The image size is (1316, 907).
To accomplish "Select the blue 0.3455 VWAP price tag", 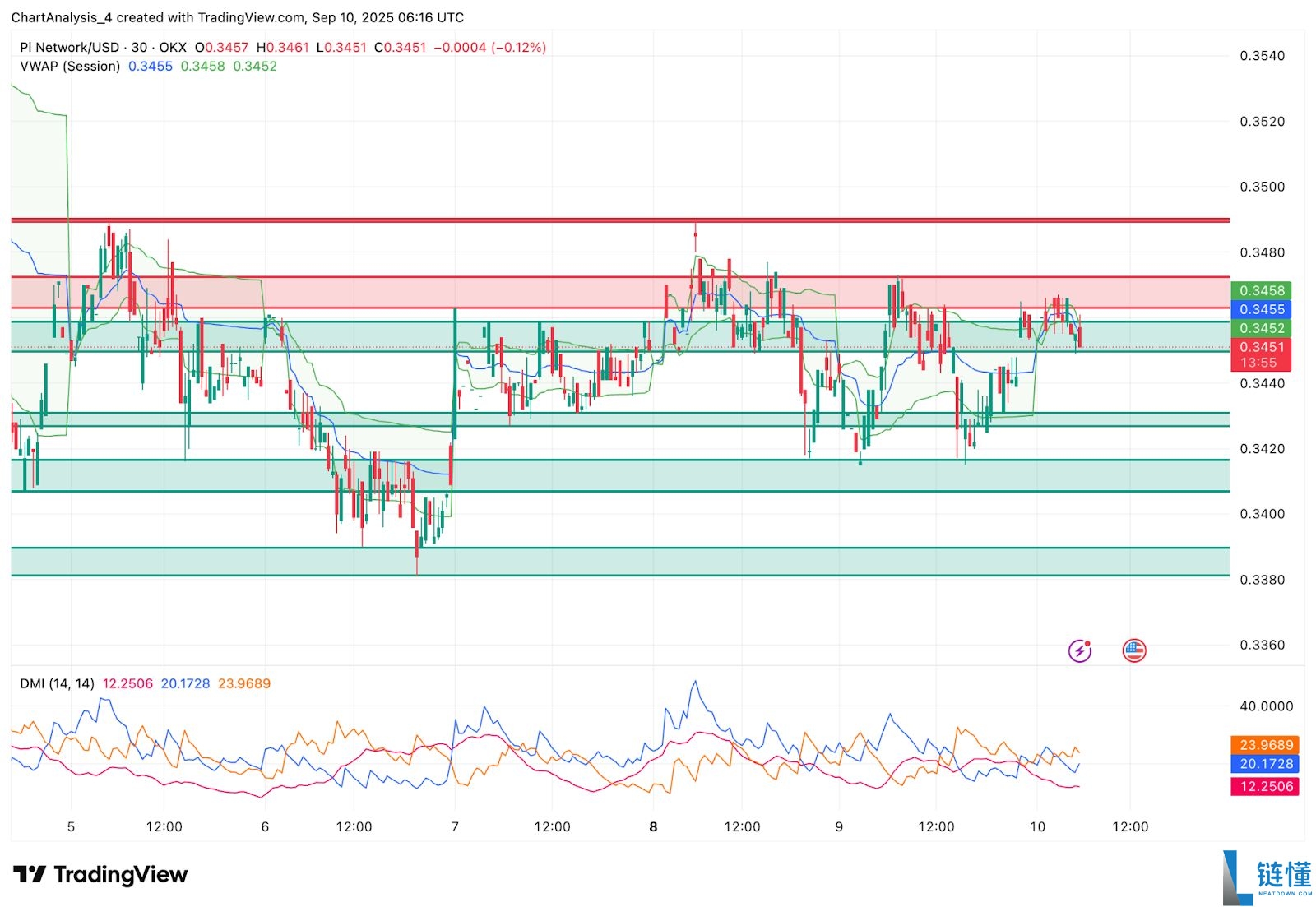I will (x=1261, y=309).
